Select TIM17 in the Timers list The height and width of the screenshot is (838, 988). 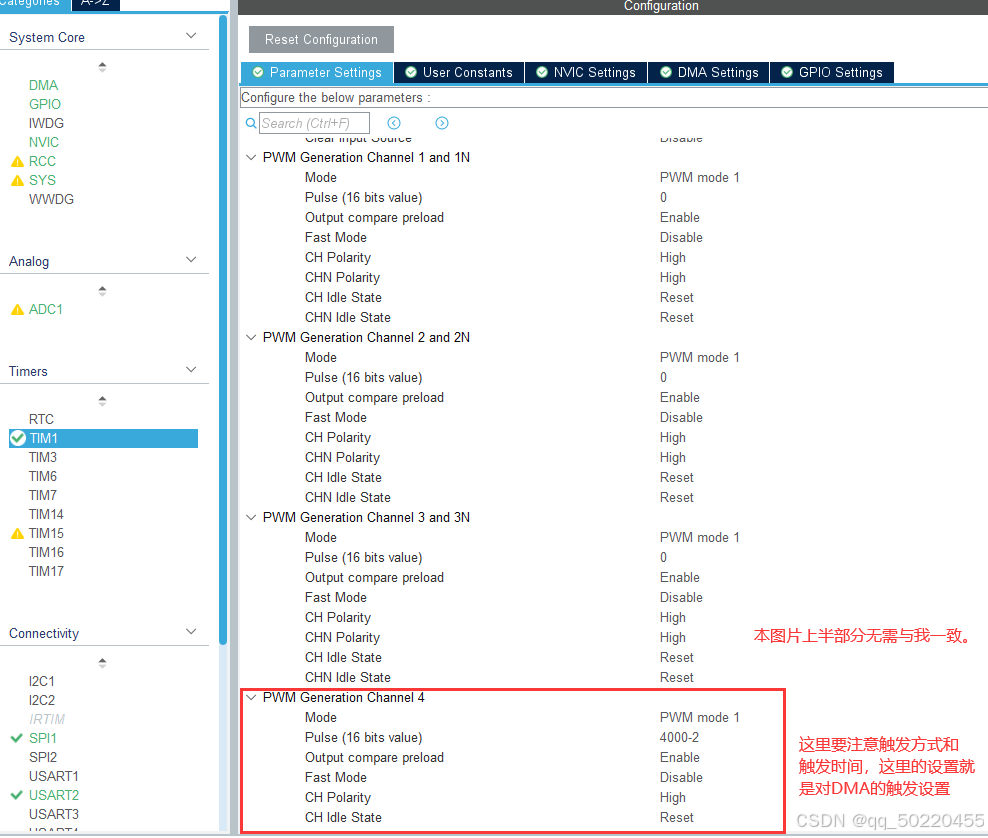tap(46, 571)
